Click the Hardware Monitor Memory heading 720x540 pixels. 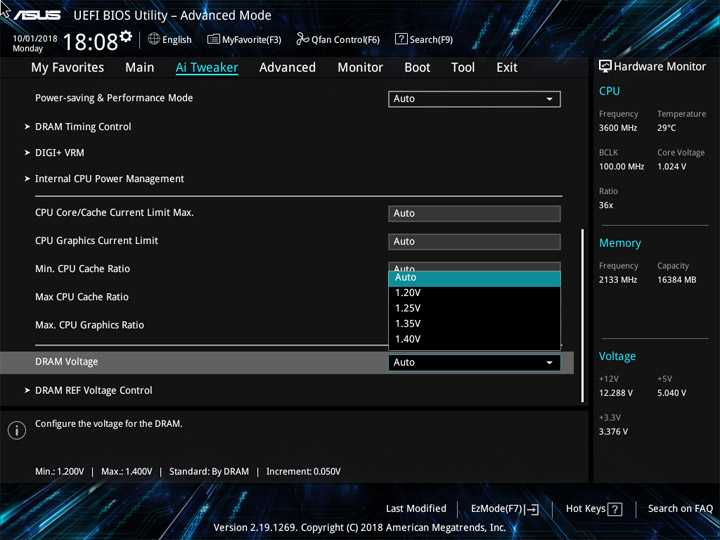click(x=620, y=243)
